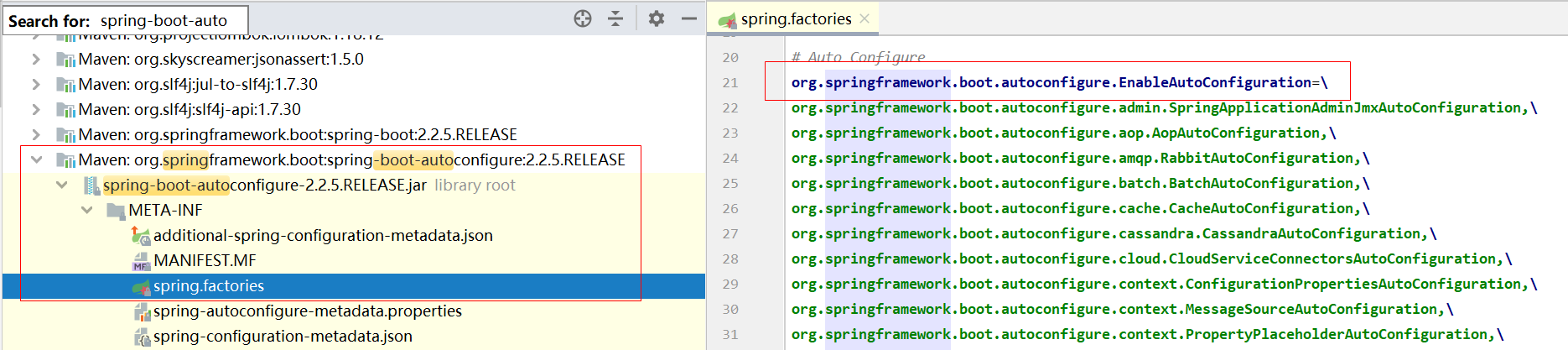
Task: Click line number 22 in gutter
Action: pyautogui.click(x=730, y=107)
